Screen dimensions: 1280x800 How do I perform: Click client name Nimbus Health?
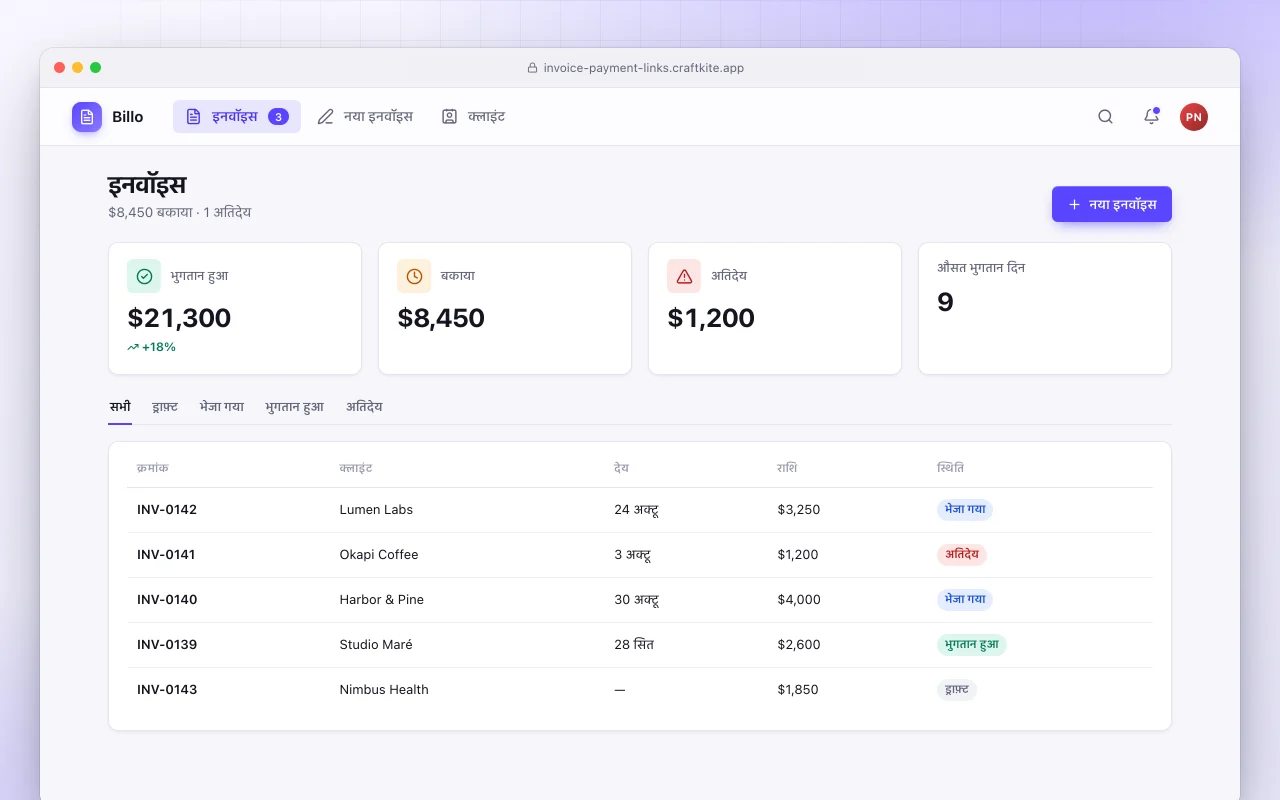tap(384, 690)
